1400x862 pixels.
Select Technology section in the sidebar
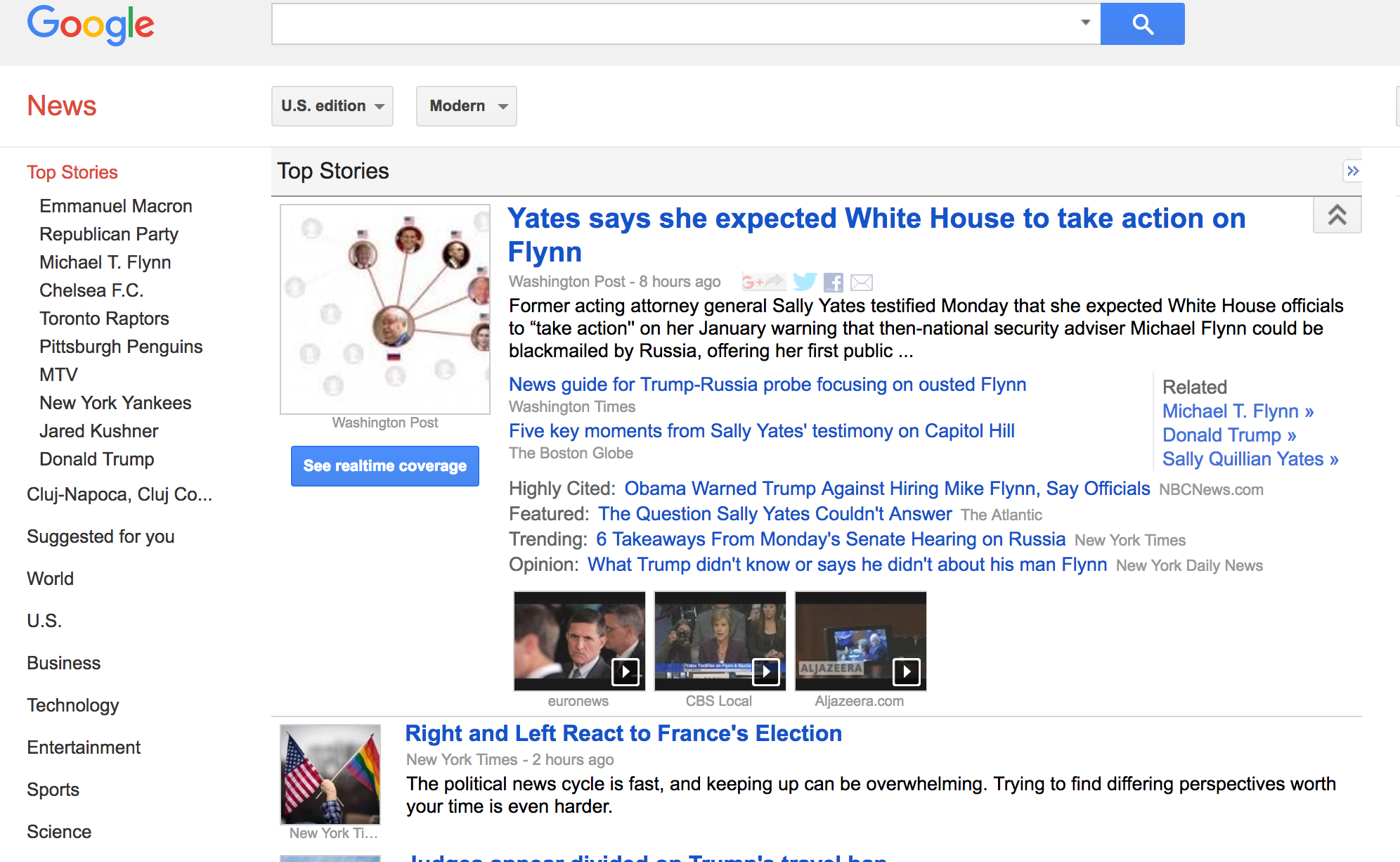72,705
